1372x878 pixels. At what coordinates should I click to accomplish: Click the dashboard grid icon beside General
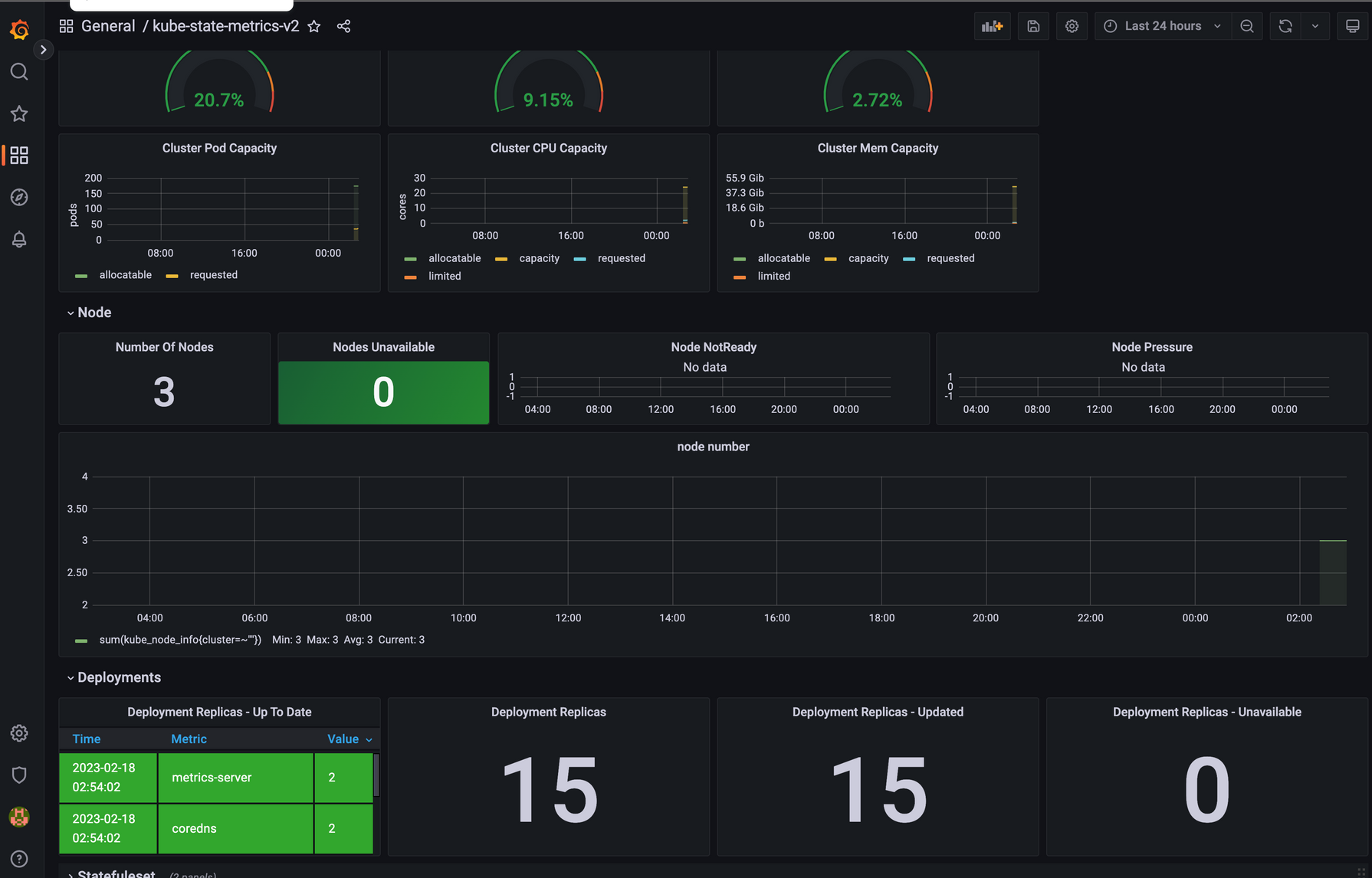(x=66, y=26)
